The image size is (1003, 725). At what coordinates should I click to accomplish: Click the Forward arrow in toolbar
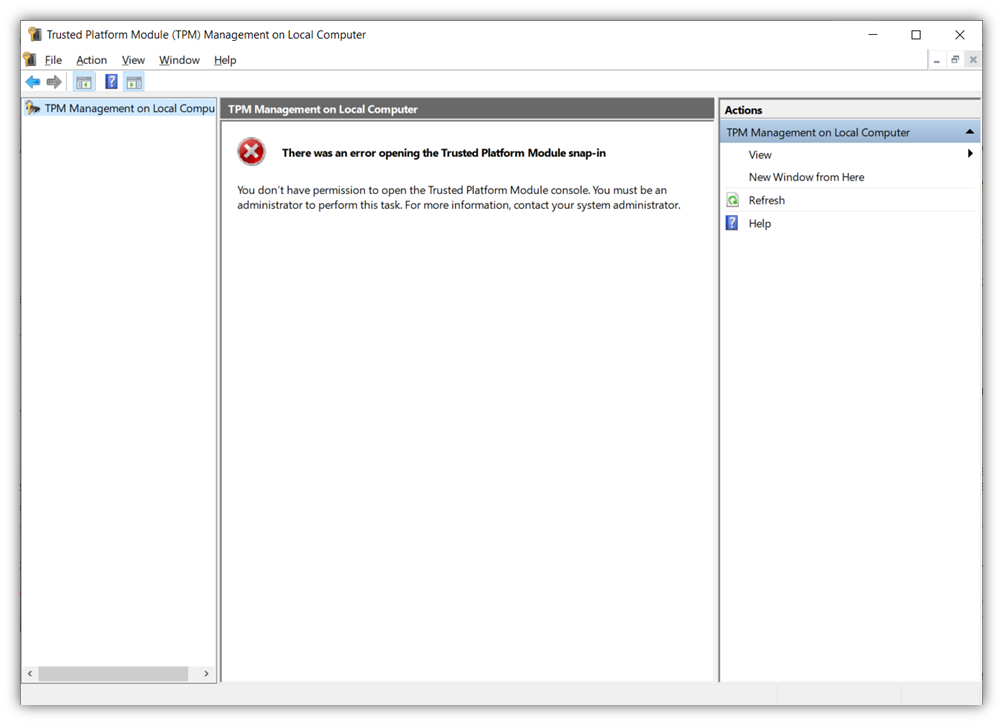click(54, 82)
